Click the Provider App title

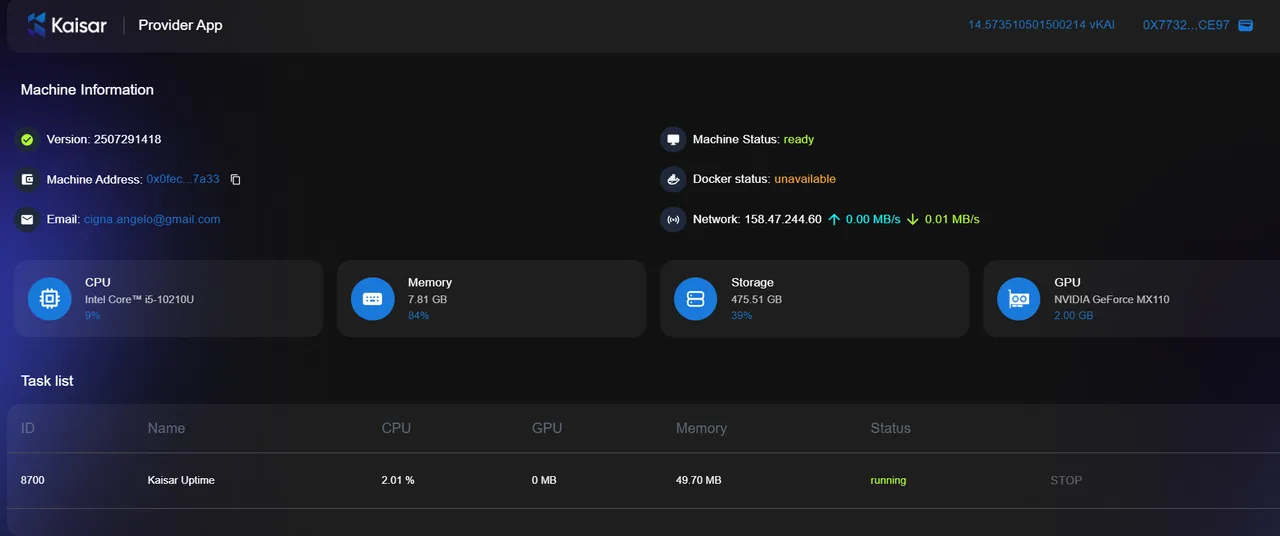pyautogui.click(x=180, y=25)
